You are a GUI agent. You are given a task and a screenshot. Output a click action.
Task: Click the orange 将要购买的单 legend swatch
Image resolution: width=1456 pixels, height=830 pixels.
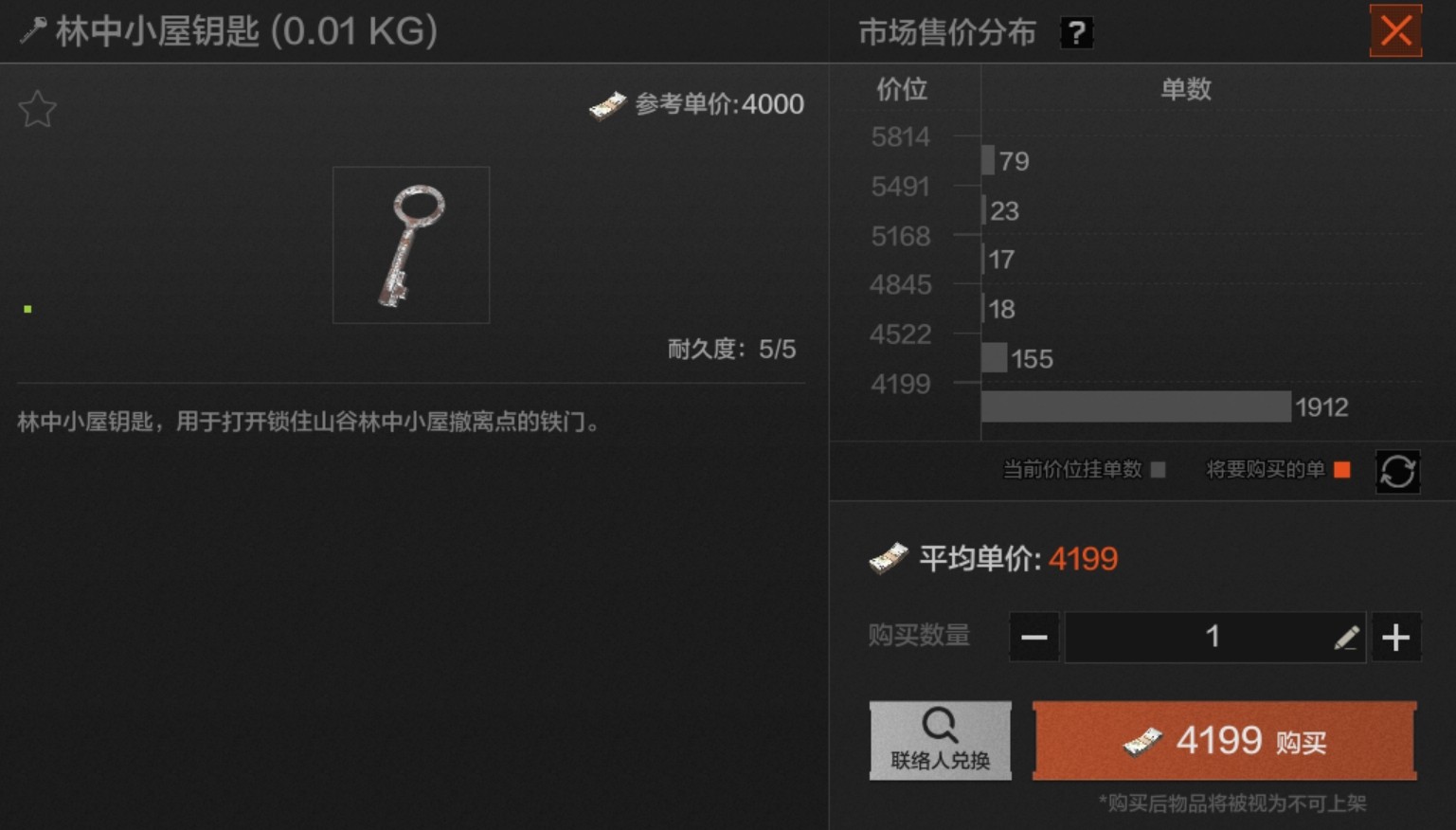(x=1341, y=470)
